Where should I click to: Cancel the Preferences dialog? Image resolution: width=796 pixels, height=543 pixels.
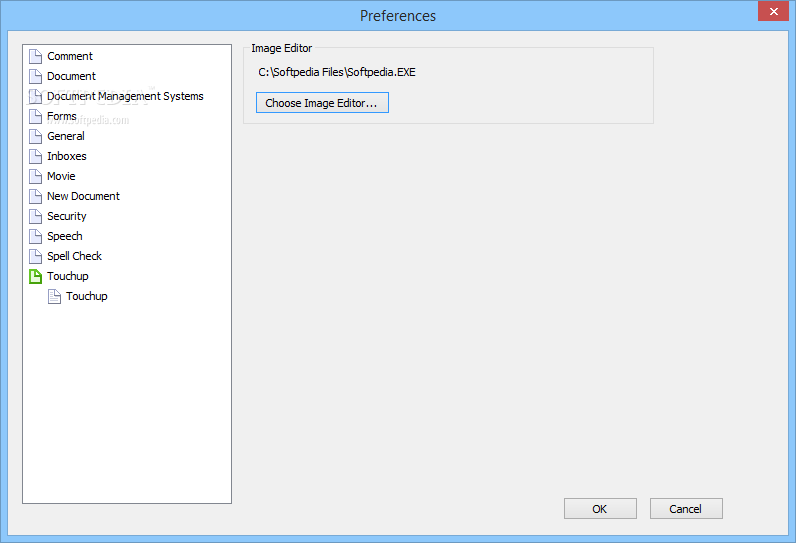point(686,509)
